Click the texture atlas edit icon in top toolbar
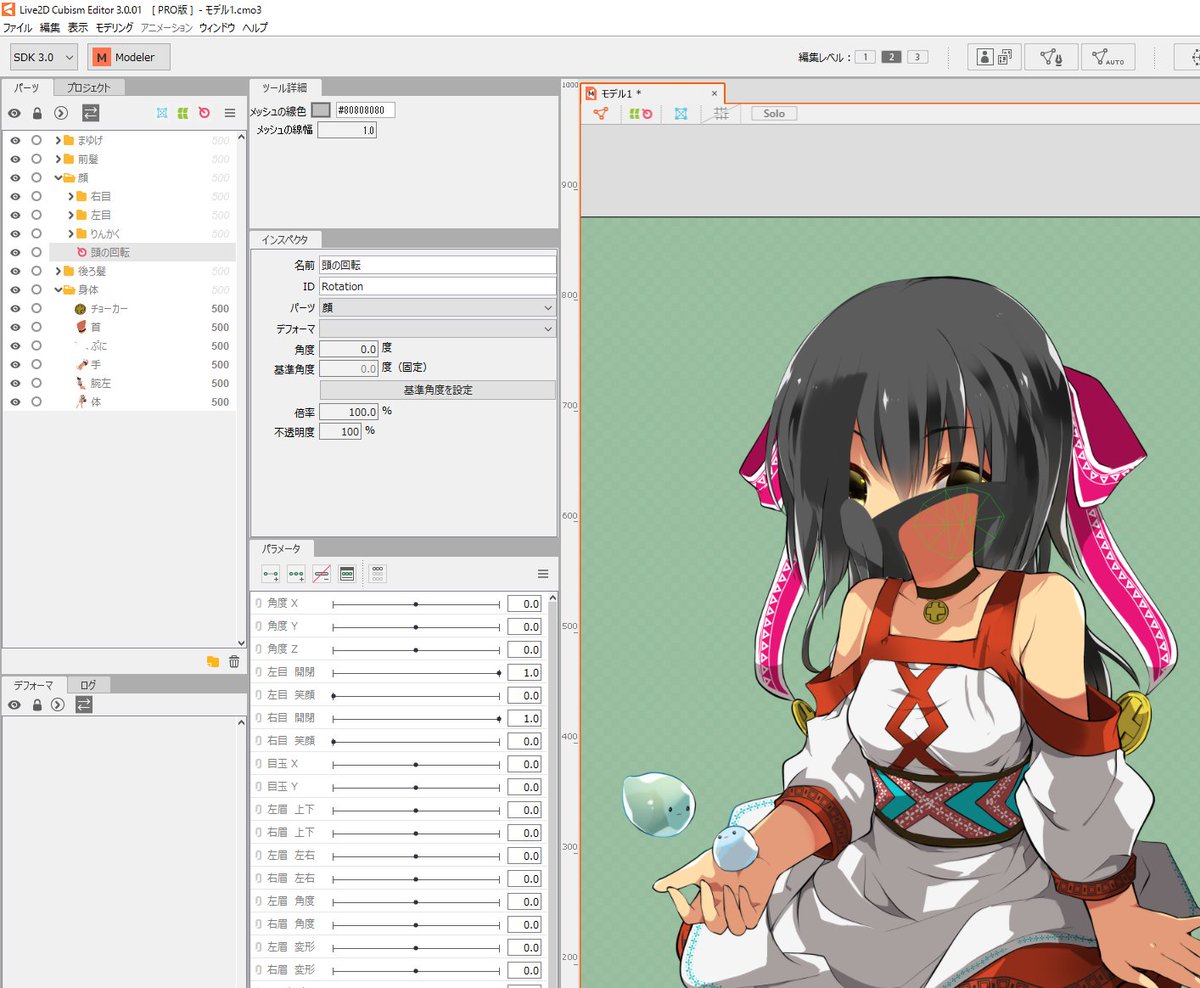The height and width of the screenshot is (988, 1200). (x=994, y=57)
